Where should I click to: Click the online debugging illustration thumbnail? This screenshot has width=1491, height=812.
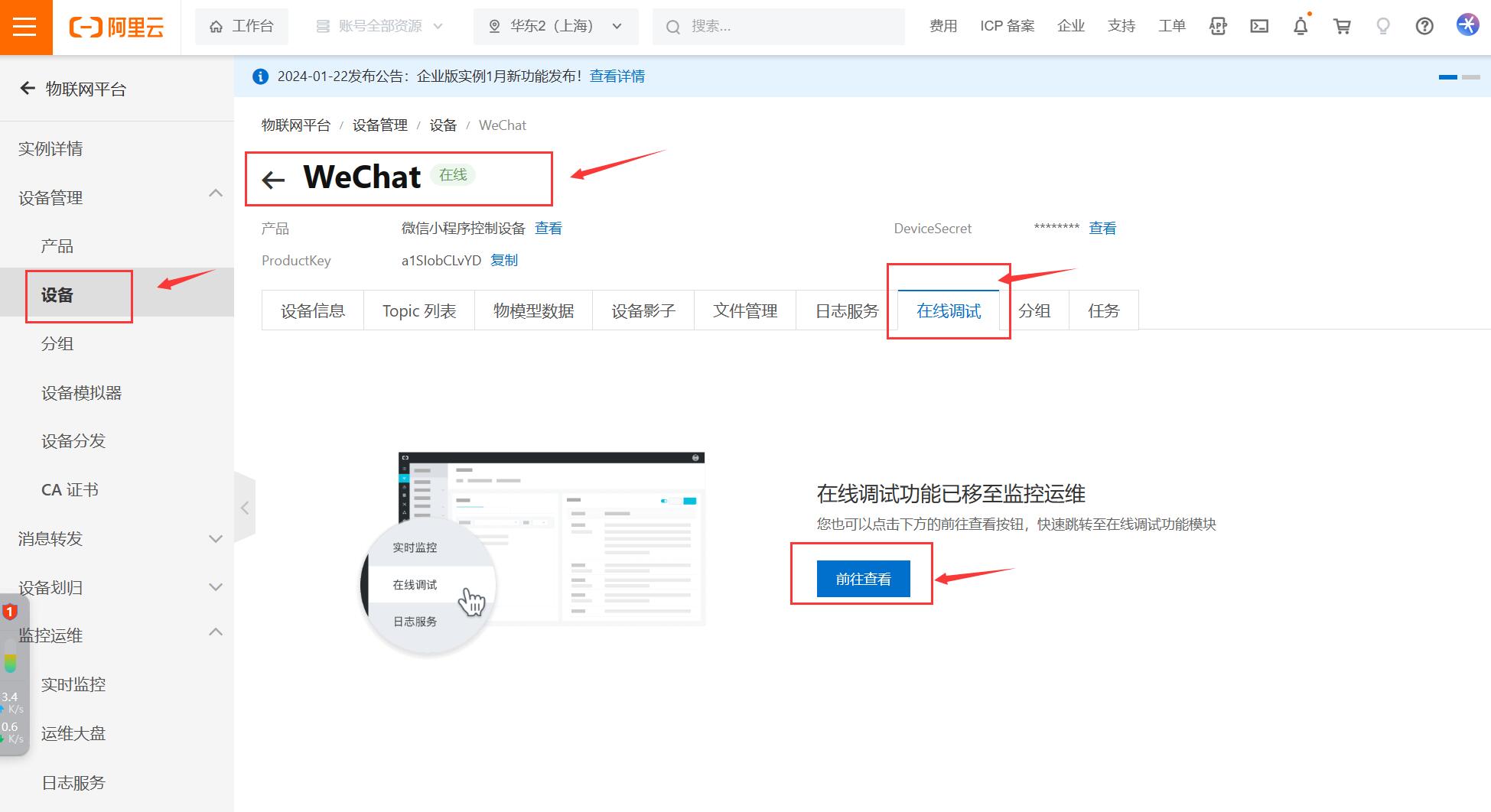coord(533,553)
